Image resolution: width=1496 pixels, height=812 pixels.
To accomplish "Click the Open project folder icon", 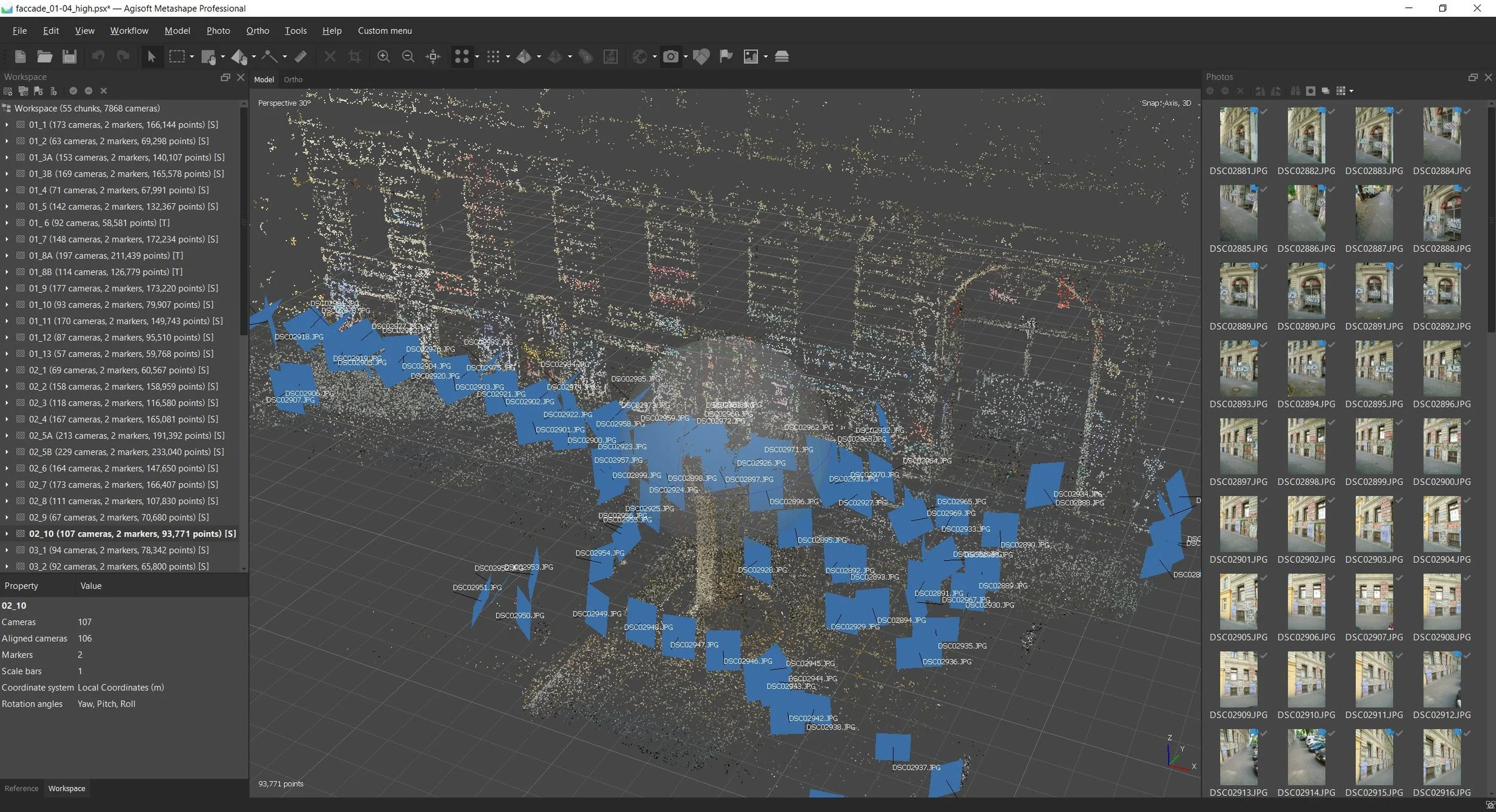I will pos(44,56).
